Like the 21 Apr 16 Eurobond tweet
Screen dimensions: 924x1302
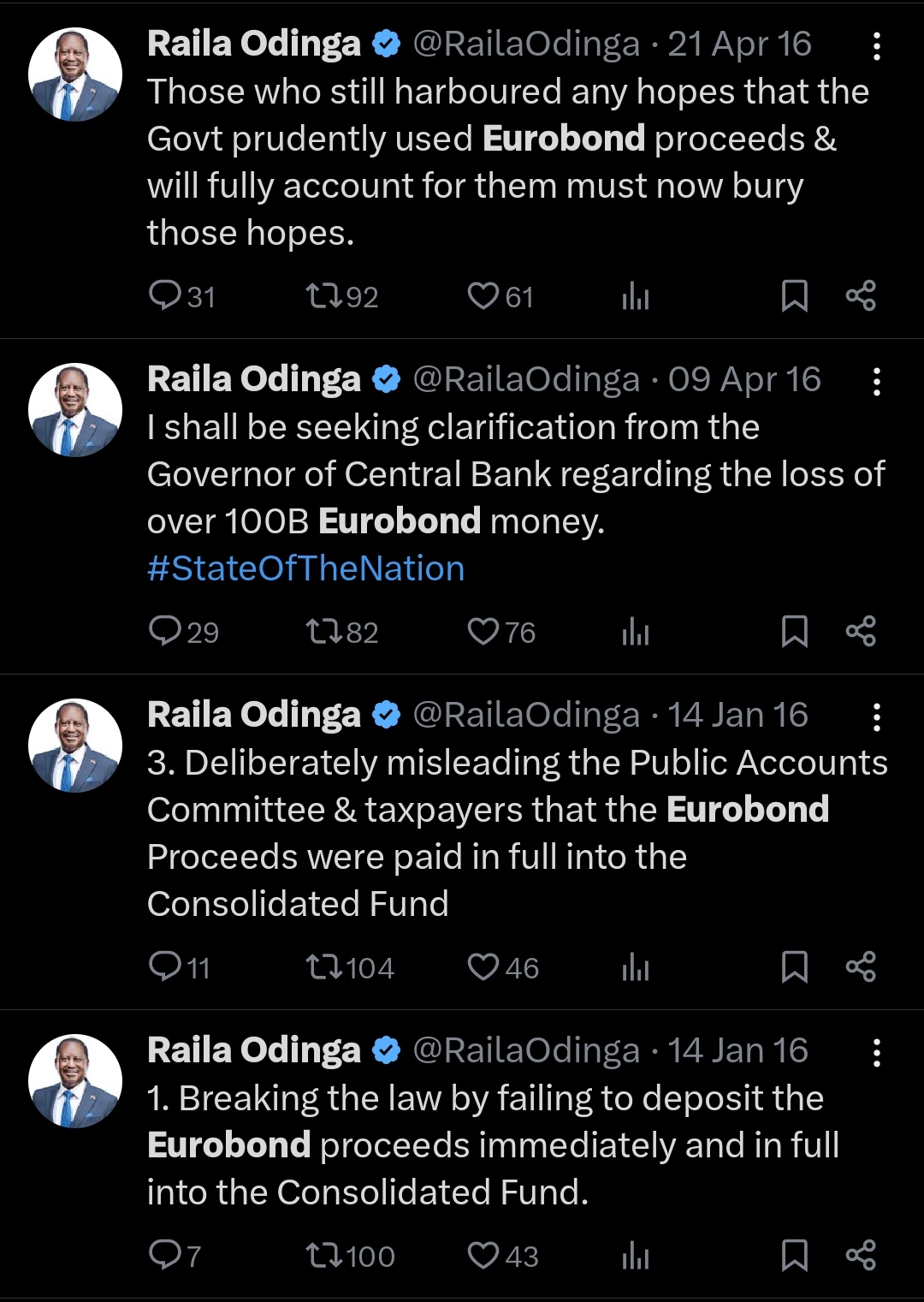[483, 296]
